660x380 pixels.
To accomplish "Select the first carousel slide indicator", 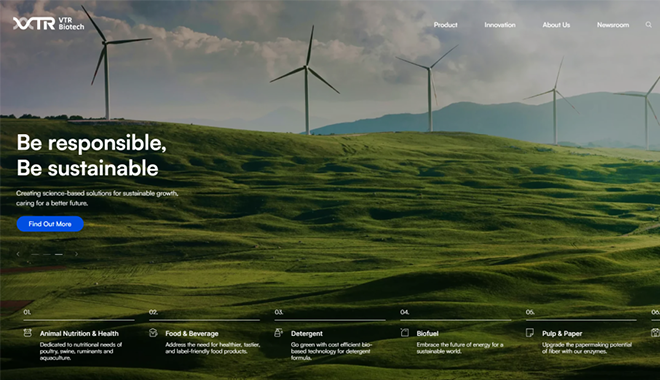I will pyautogui.click(x=35, y=254).
